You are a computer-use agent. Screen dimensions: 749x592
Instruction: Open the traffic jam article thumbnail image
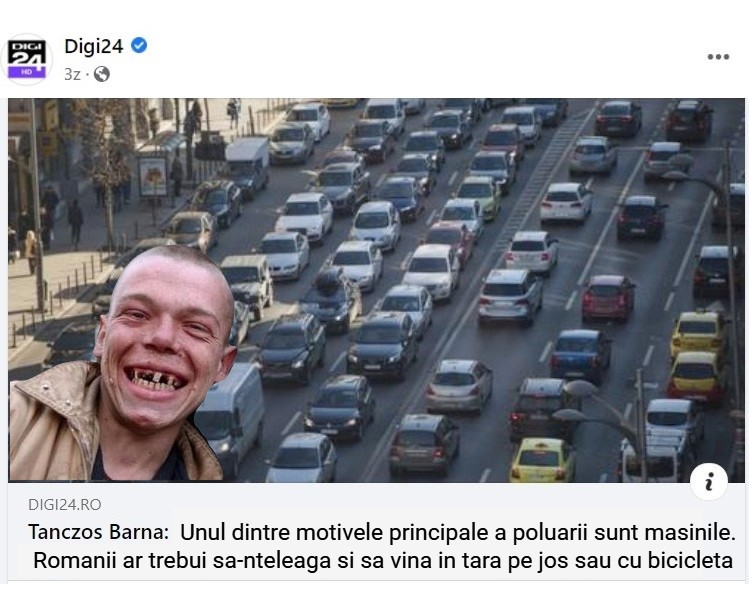coord(376,290)
